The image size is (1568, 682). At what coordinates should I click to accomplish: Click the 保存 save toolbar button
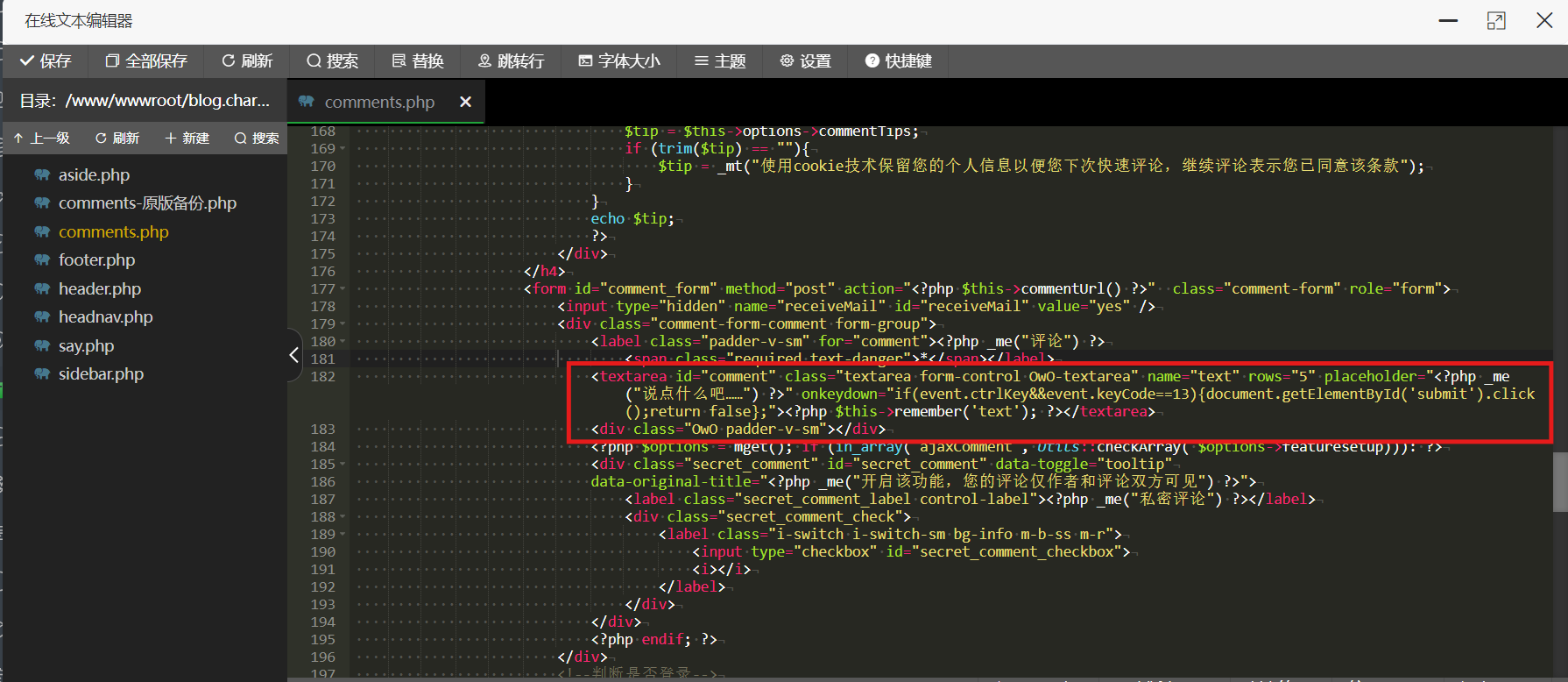(46, 61)
